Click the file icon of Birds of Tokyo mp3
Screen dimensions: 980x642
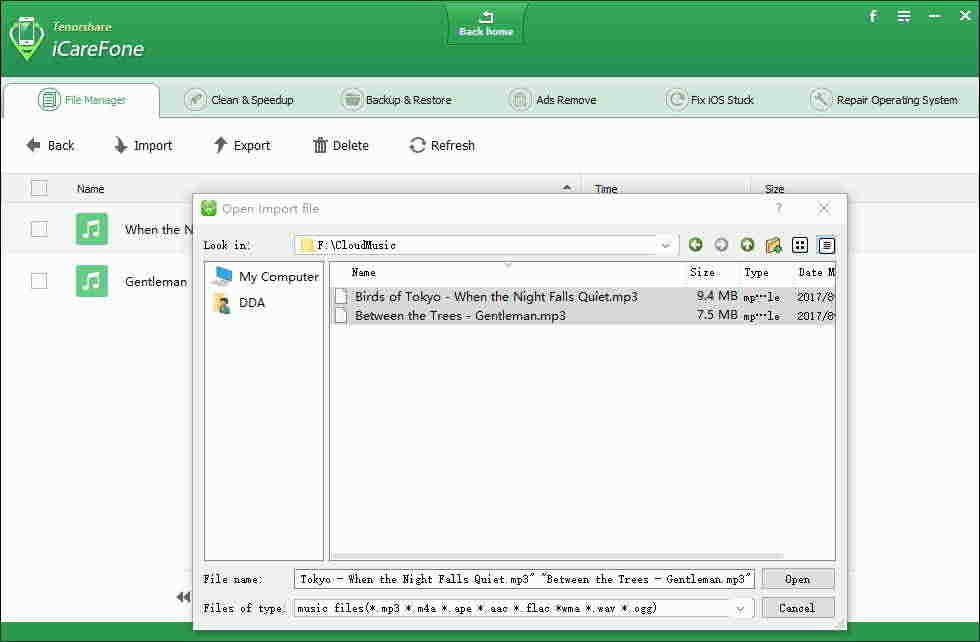coord(341,296)
